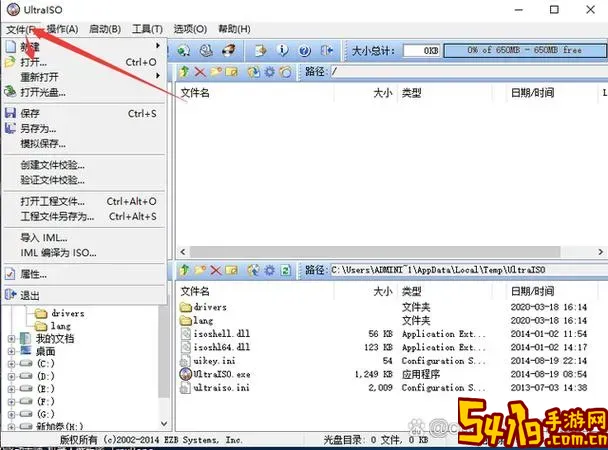Click red X delete icon in local pane
Screen dimensions: 608x450
[x=216, y=270]
